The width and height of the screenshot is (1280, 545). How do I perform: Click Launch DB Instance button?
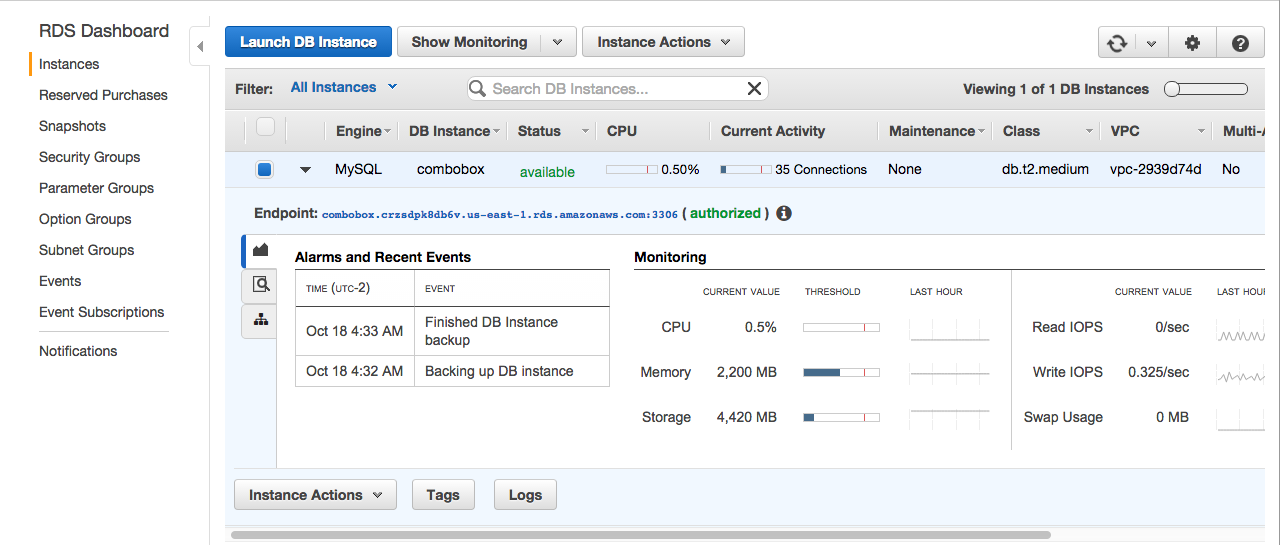(308, 42)
